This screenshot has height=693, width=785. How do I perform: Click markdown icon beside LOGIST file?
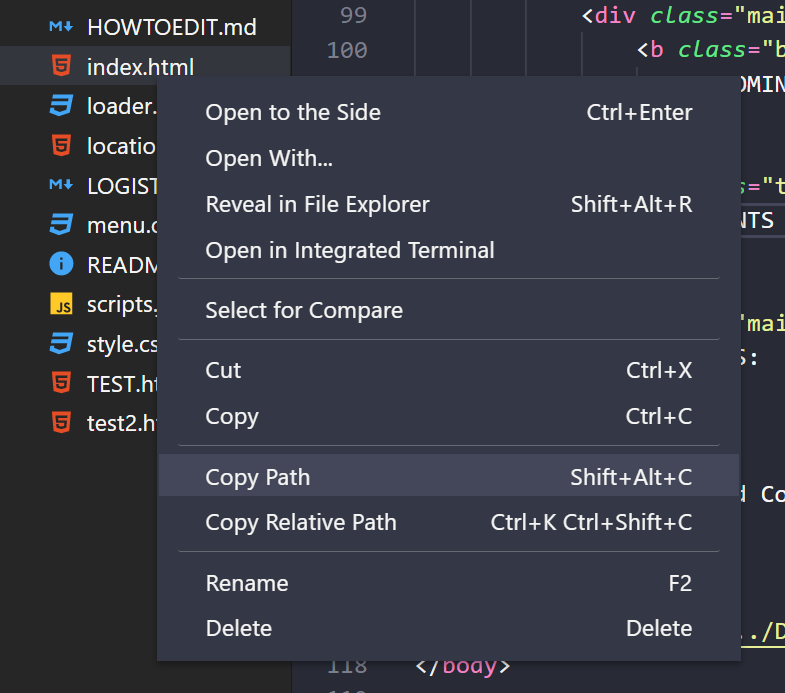pos(61,185)
